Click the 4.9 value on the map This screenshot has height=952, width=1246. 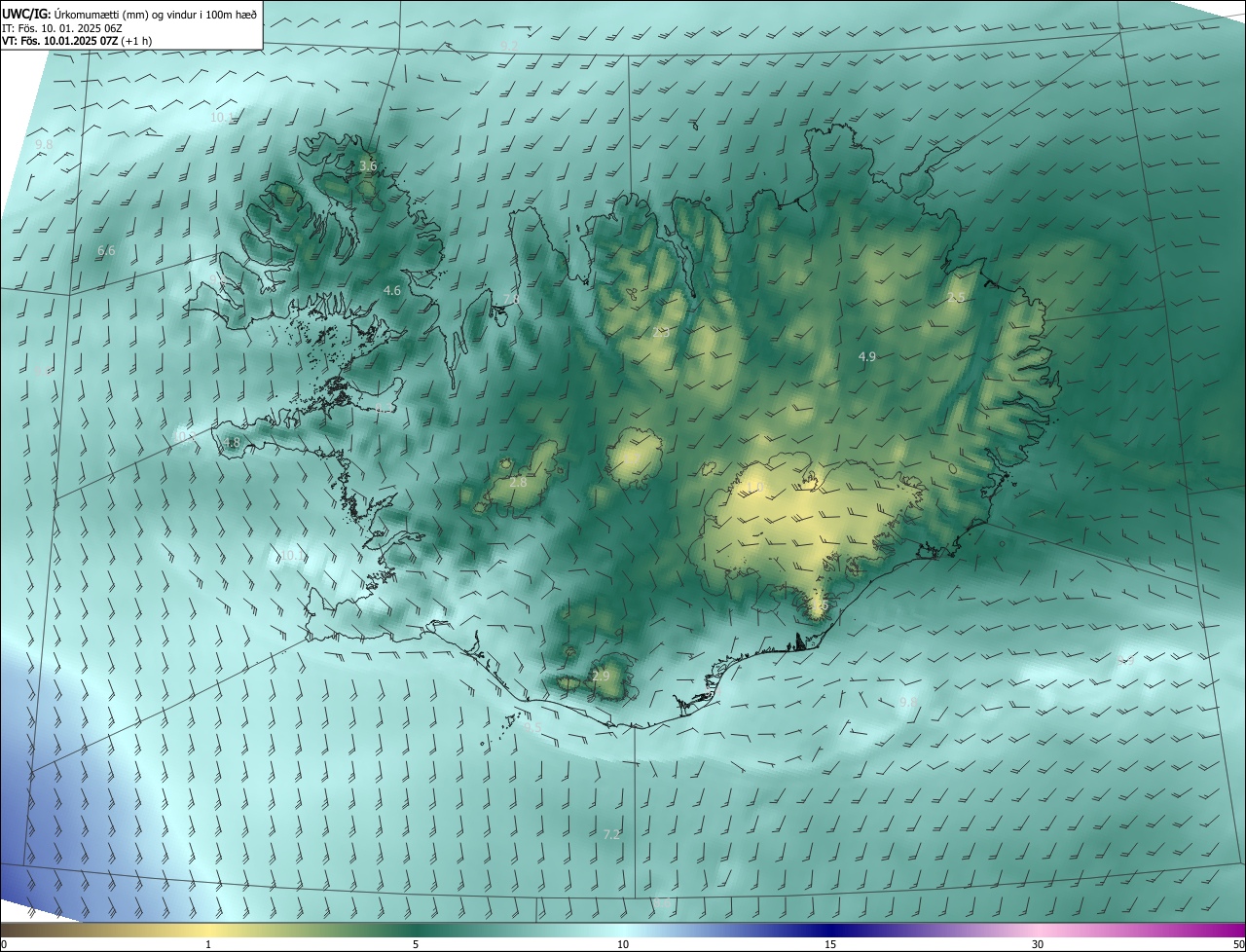click(866, 357)
